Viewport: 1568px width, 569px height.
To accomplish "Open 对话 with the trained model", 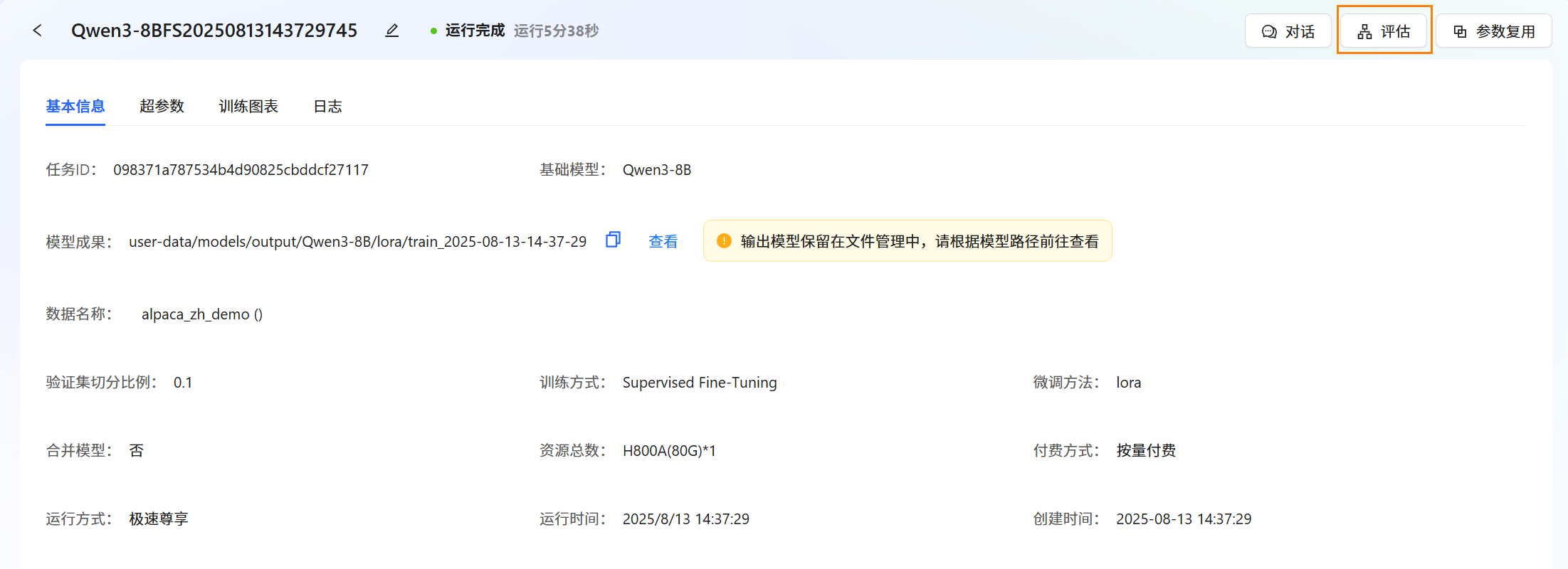I will (1288, 31).
